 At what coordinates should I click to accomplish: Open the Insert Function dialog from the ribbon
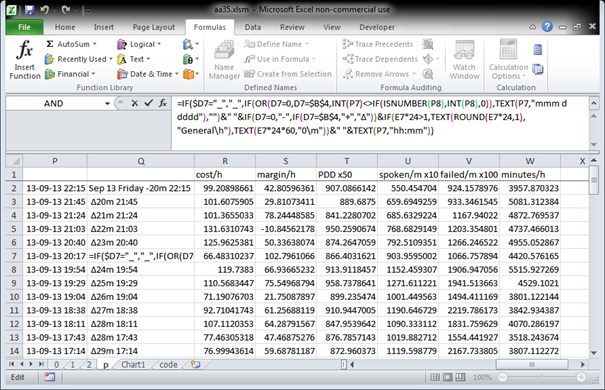pos(25,59)
